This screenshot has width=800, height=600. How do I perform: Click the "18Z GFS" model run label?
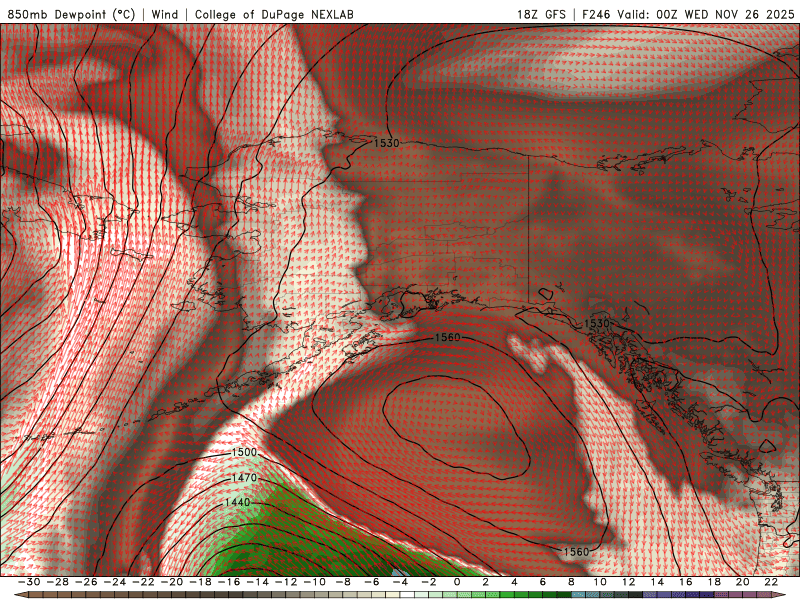541,14
